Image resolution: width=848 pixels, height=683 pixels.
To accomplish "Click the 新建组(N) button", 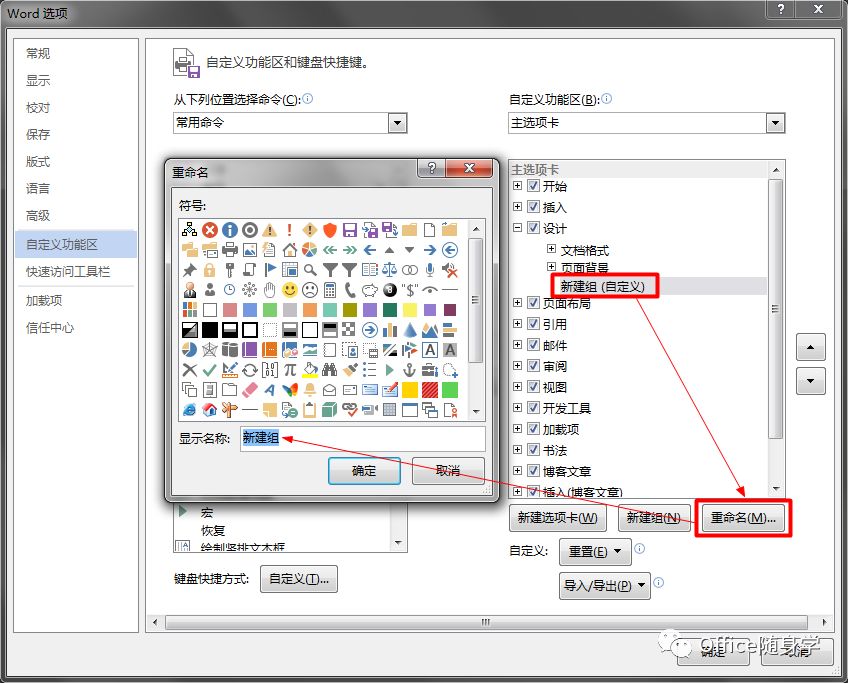I will pyautogui.click(x=653, y=518).
